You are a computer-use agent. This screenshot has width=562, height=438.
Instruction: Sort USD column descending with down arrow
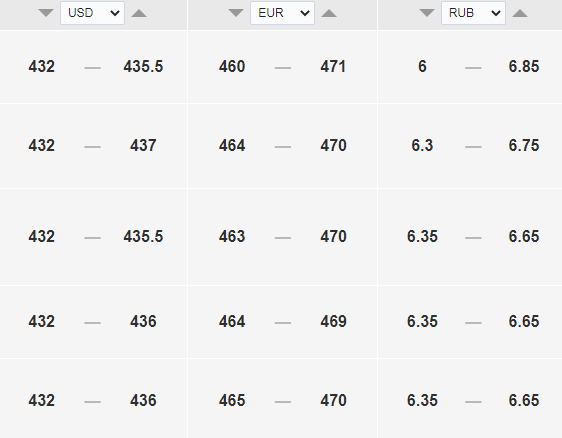[x=46, y=13]
